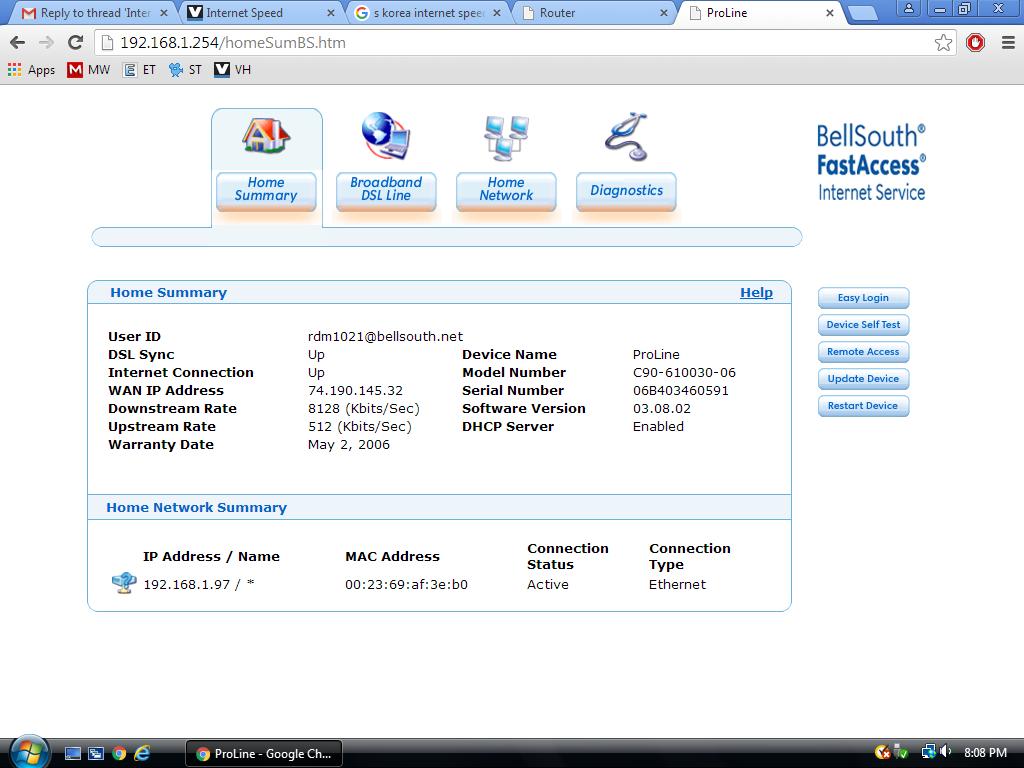Open the red ad-blocker extension icon

(976, 42)
